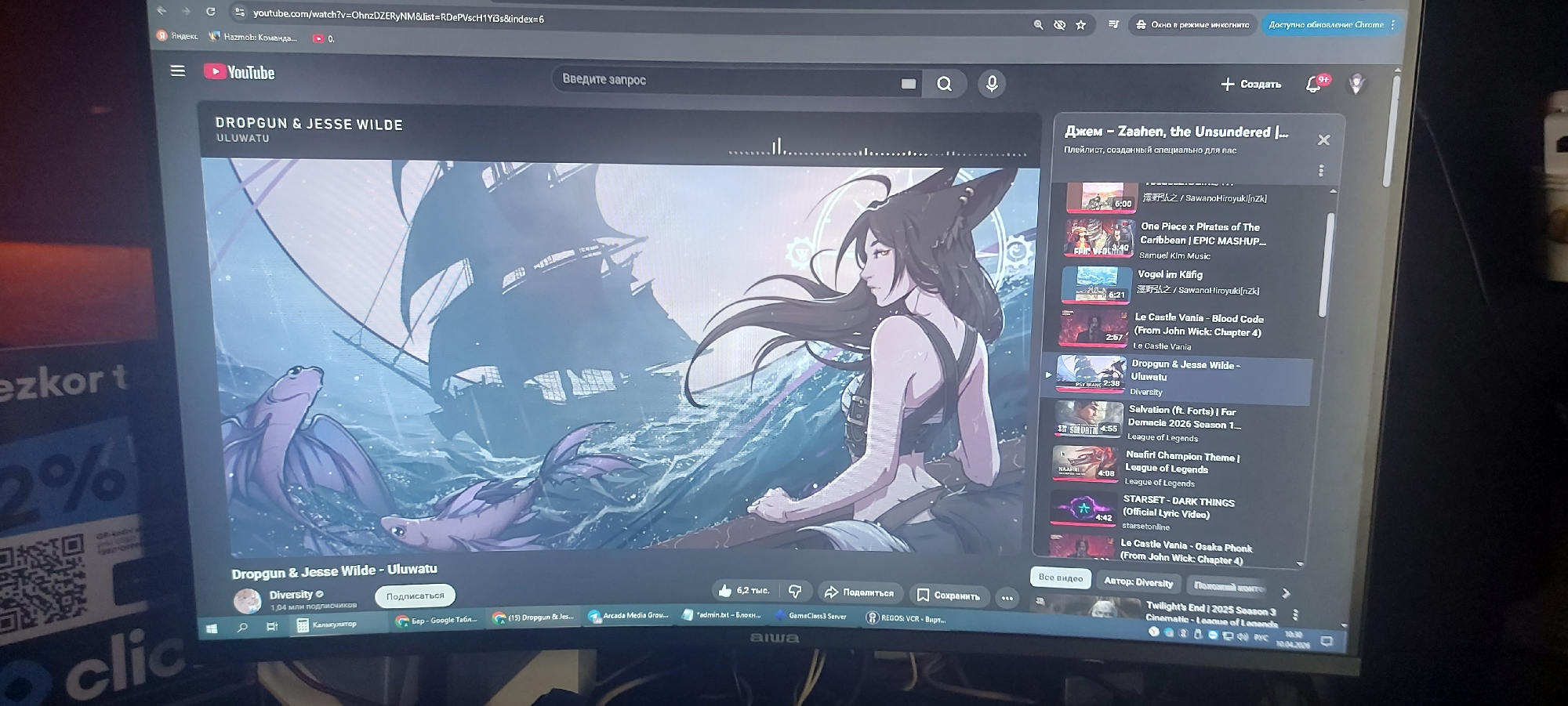The image size is (1568, 706).
Task: Click the 'Сохранить' save button
Action: coord(948,596)
